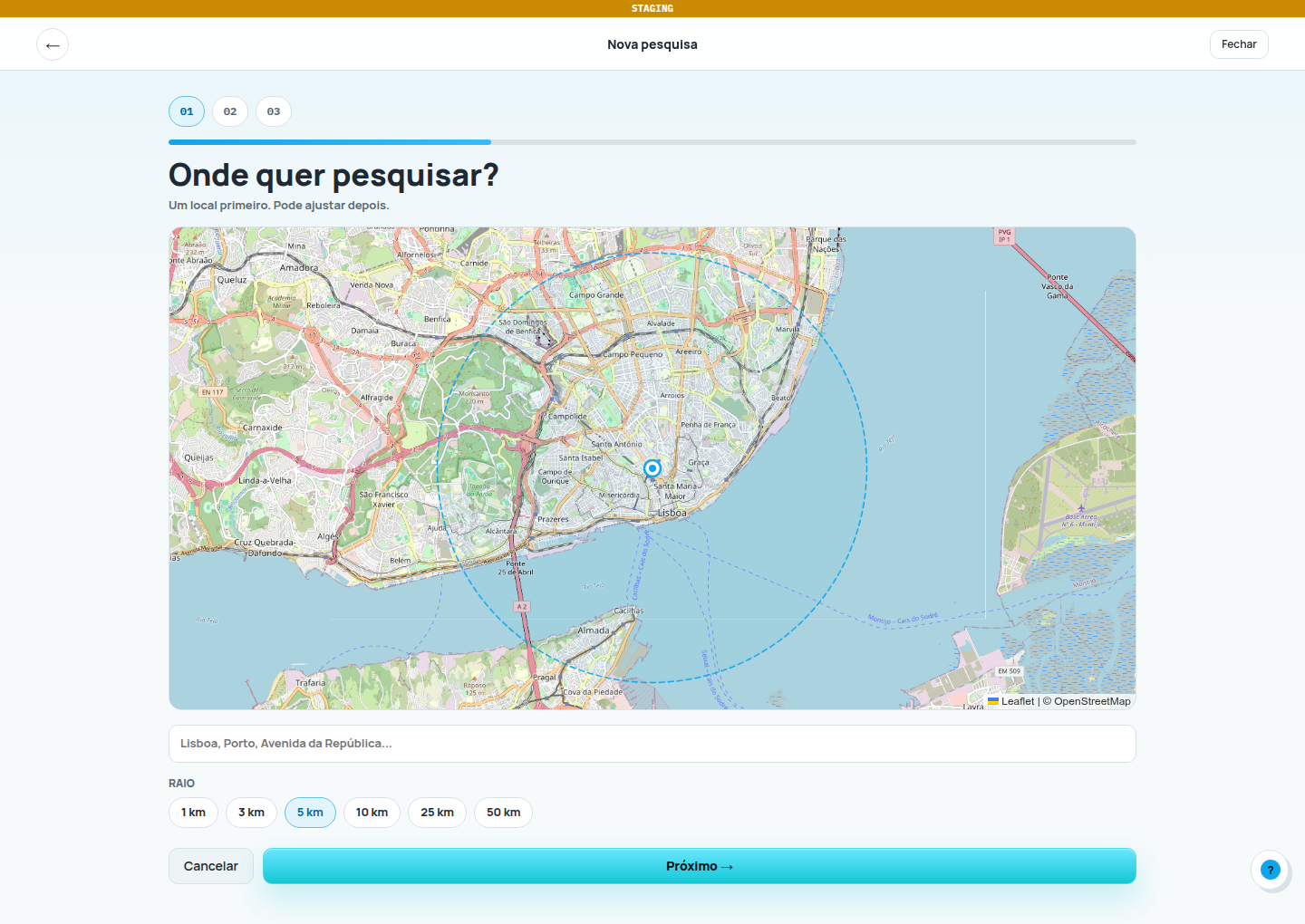The image size is (1305, 924).
Task: Click the A 2 road shield on the map
Action: click(x=521, y=607)
